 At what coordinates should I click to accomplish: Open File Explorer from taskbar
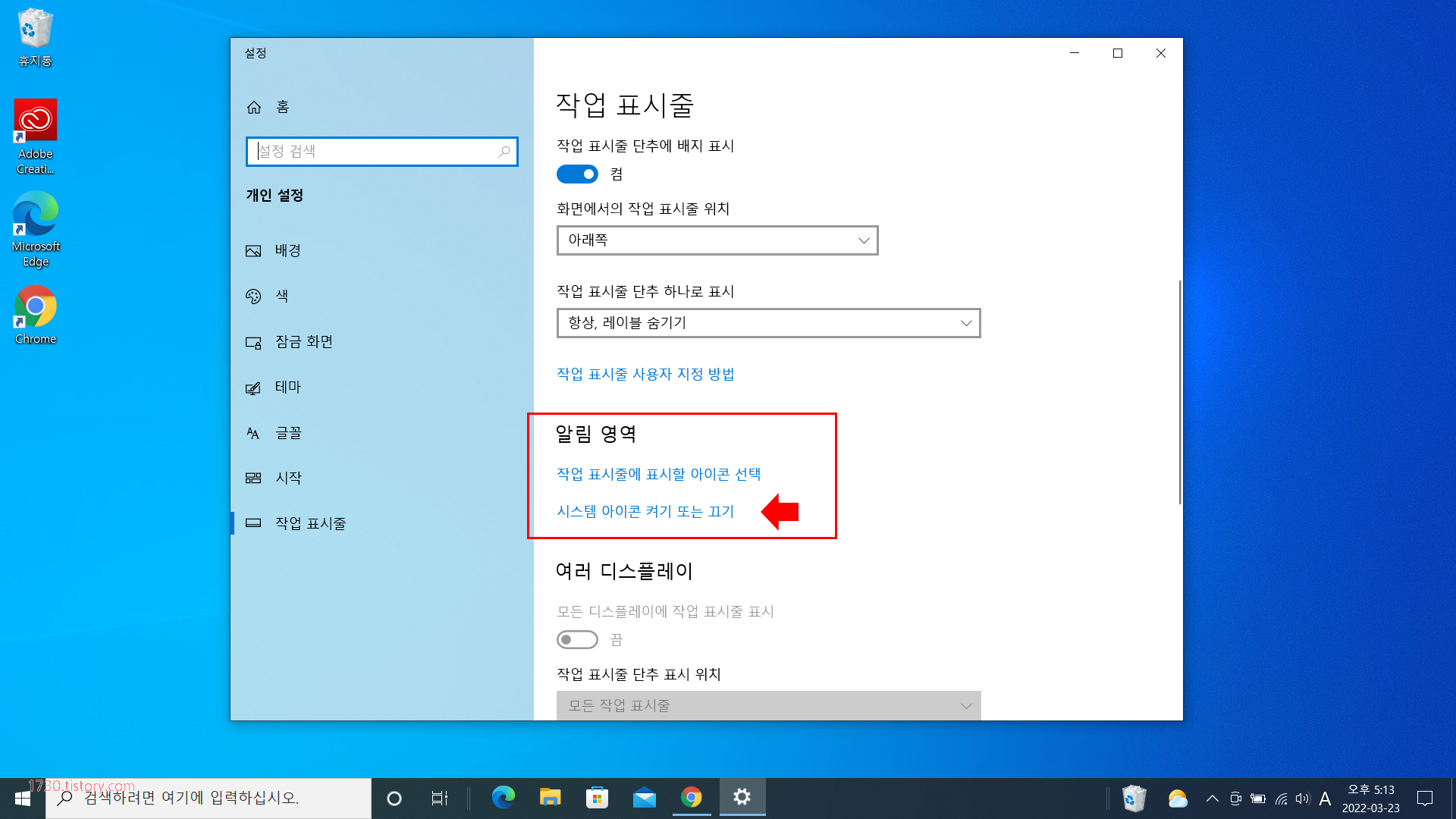[550, 798]
